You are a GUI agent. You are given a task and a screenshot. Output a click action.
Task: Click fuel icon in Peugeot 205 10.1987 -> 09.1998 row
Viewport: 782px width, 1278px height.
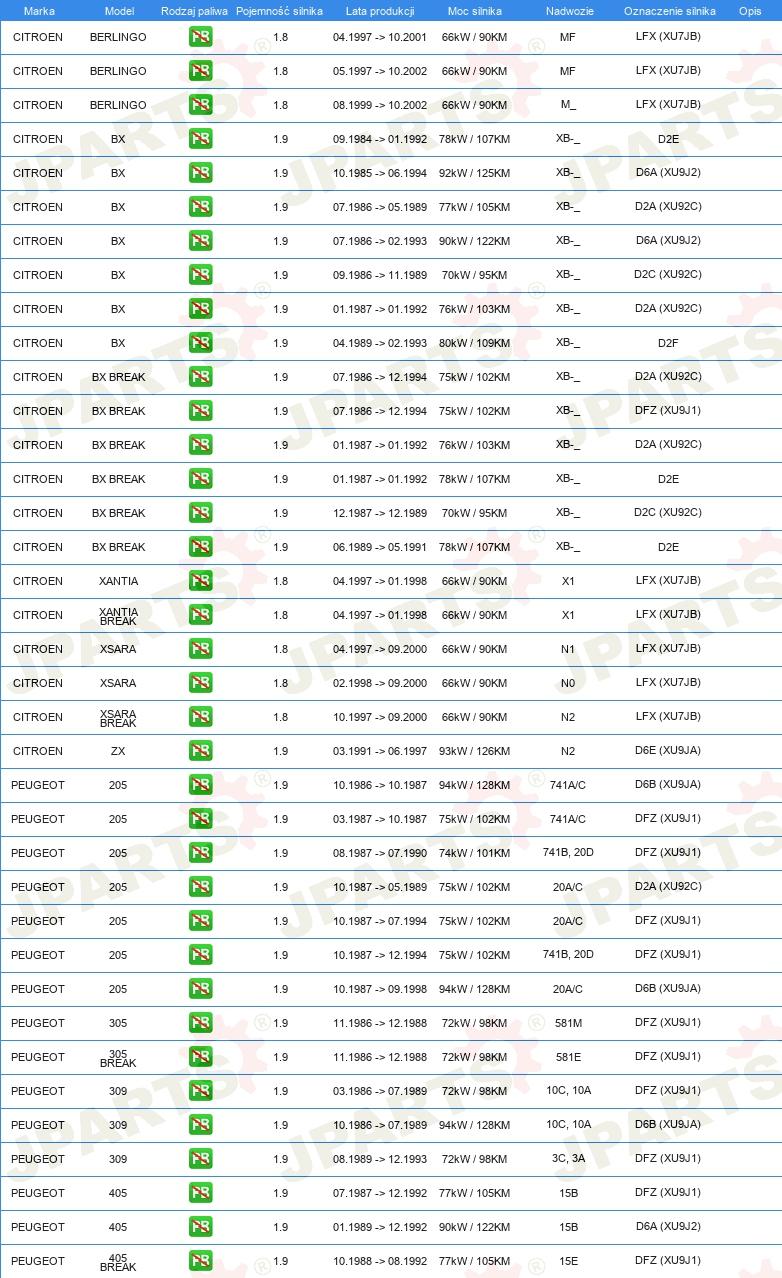200,989
